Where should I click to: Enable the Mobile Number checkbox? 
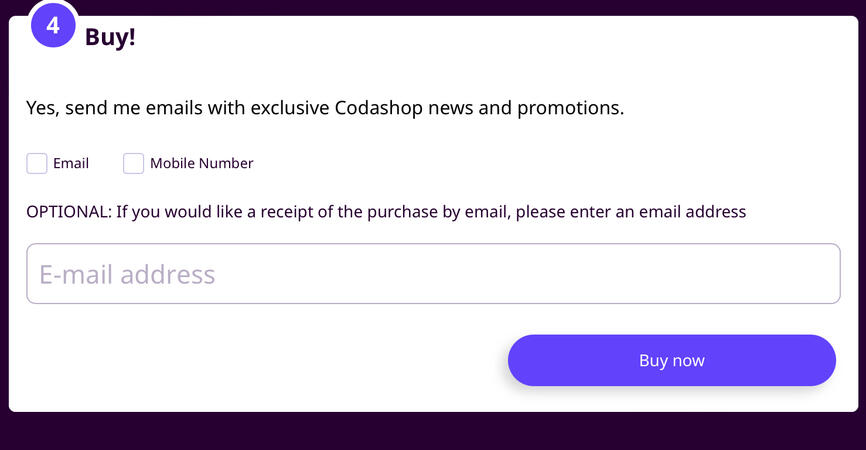134,164
